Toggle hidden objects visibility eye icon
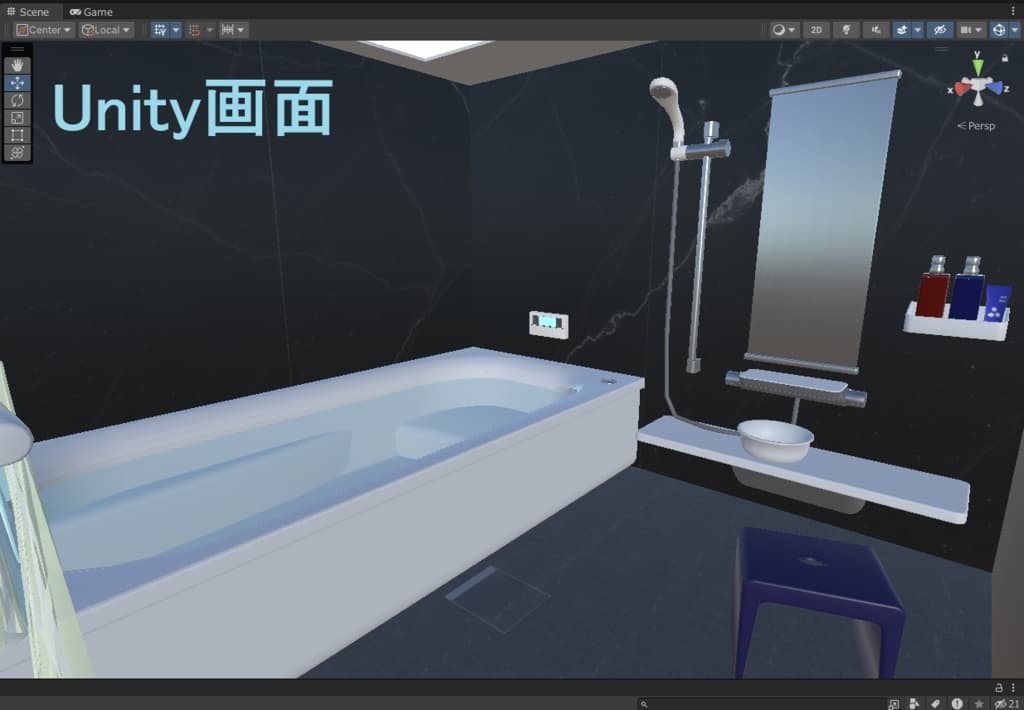Viewport: 1024px width, 710px height. (x=940, y=30)
